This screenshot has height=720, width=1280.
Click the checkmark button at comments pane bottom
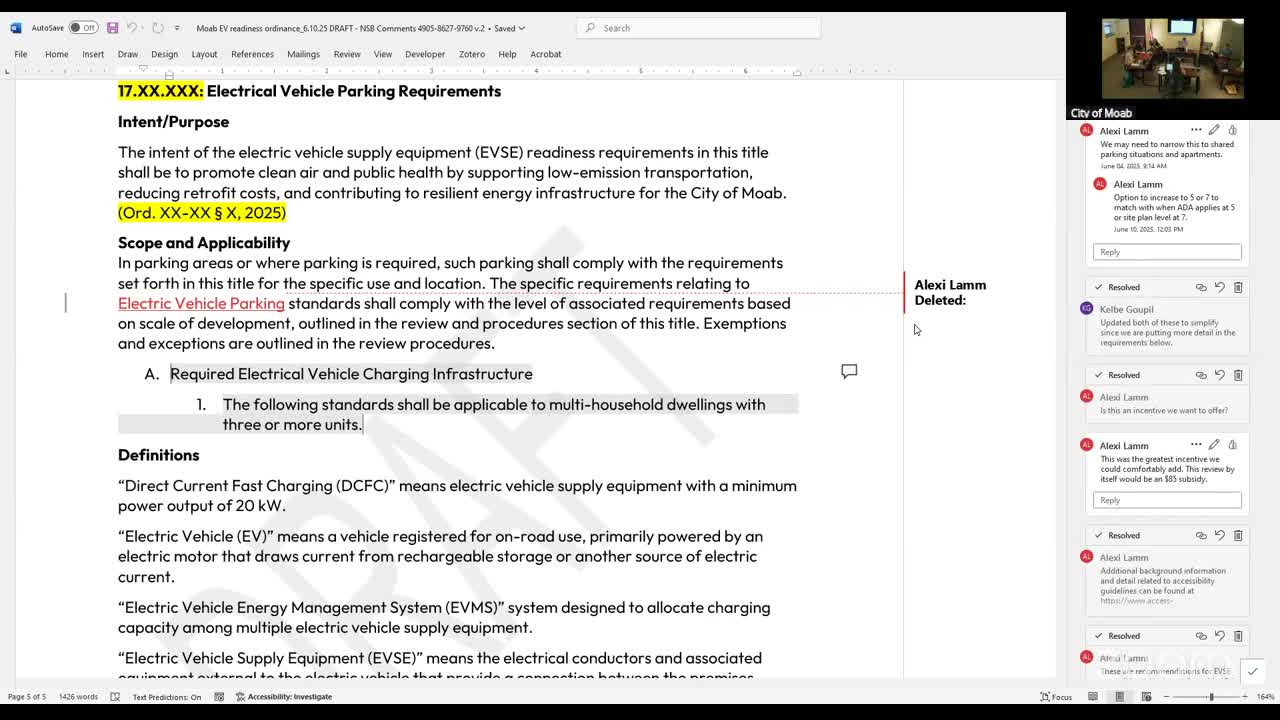(x=1252, y=671)
